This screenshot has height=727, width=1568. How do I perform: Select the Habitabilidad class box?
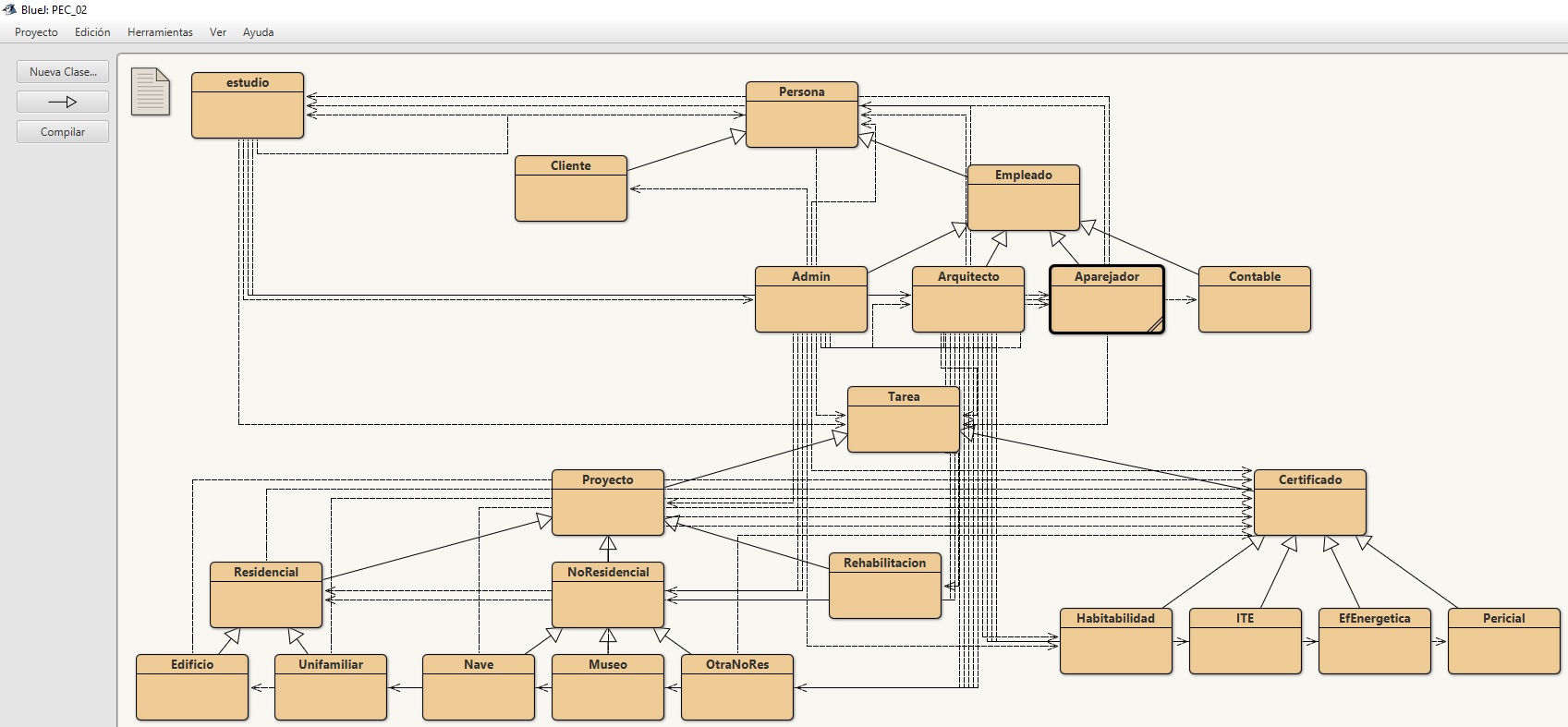[1116, 641]
